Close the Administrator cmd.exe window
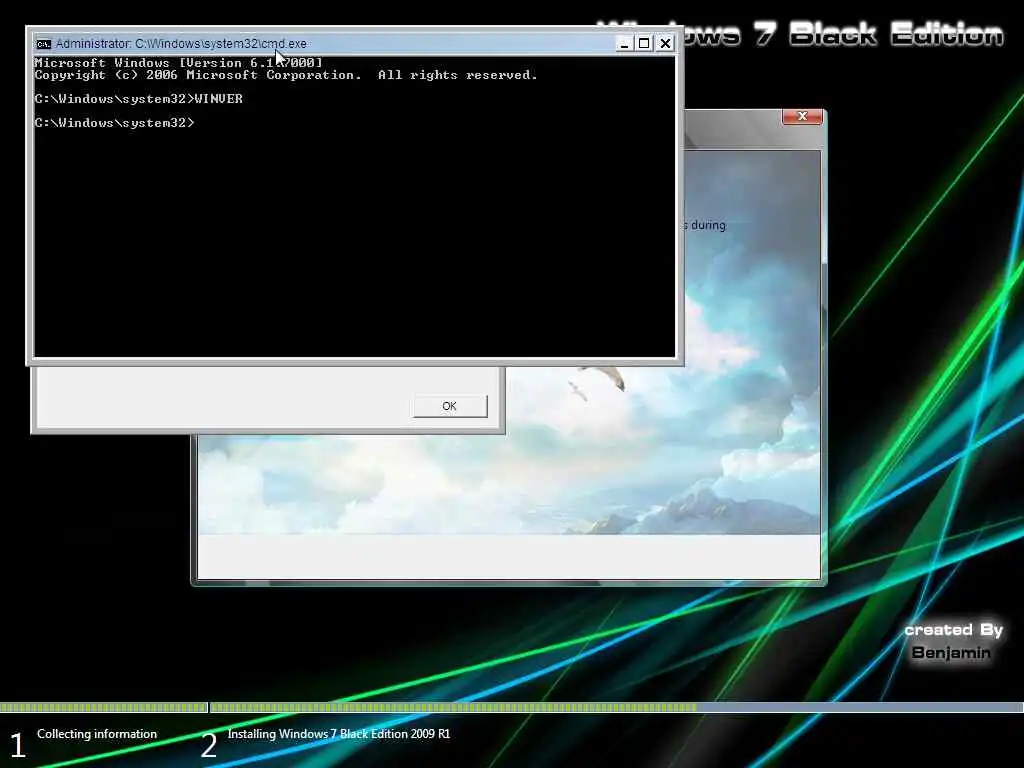Viewport: 1024px width, 768px height. [x=665, y=43]
